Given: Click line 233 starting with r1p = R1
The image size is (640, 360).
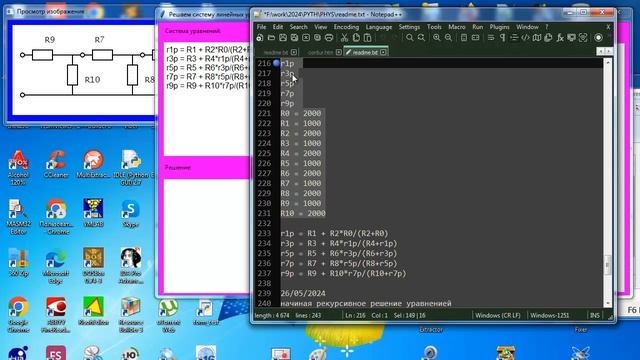Looking at the screenshot, I should pos(334,233).
